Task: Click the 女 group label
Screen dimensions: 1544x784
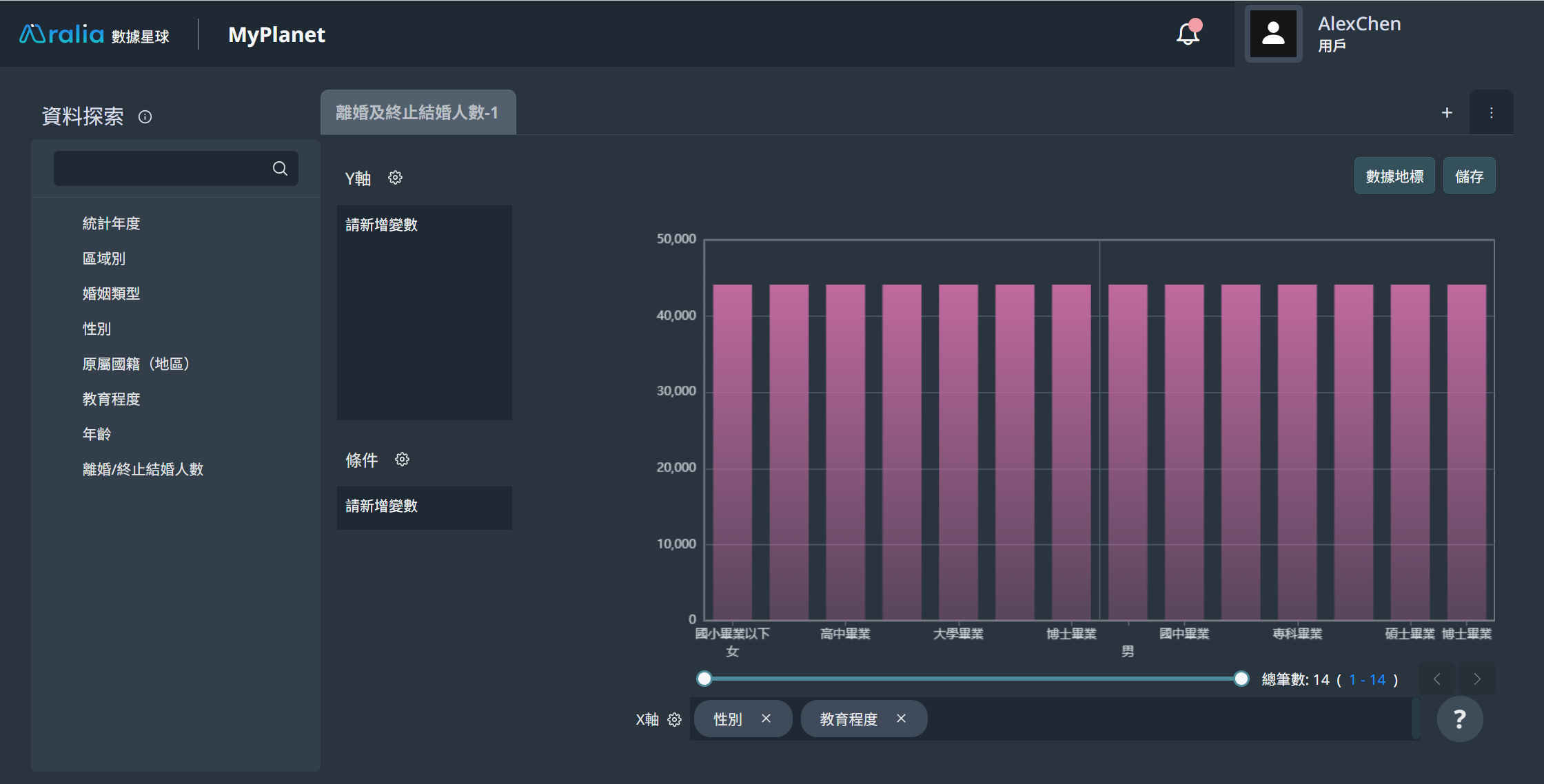Action: [732, 652]
